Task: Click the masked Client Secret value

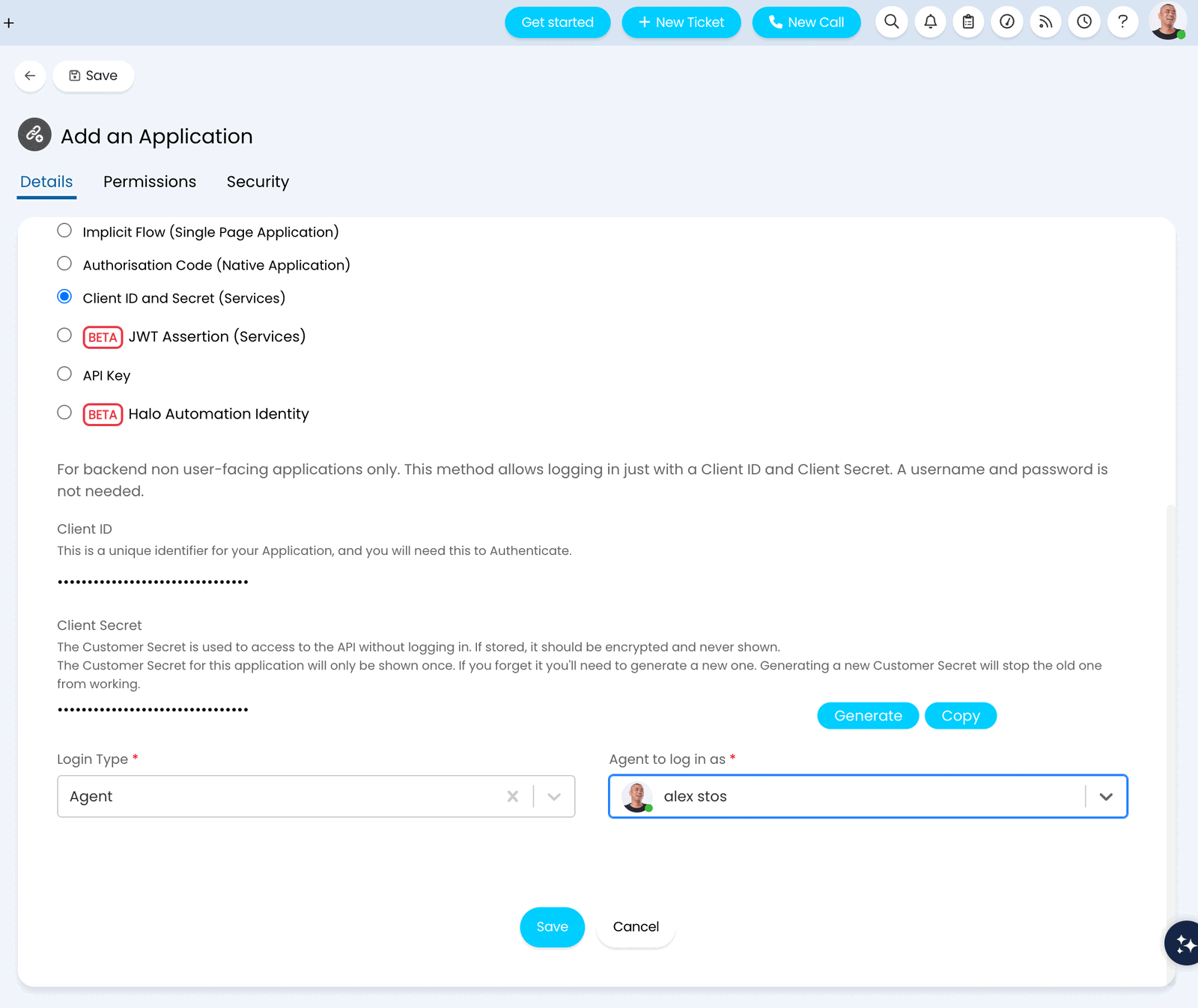Action: (x=153, y=709)
